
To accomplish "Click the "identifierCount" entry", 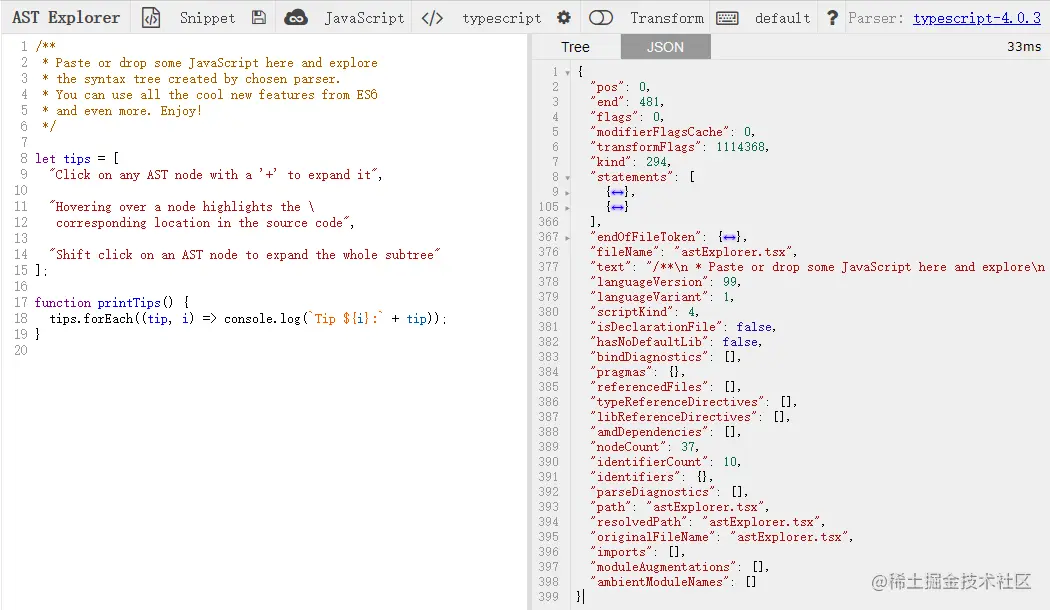I will pos(666,461).
